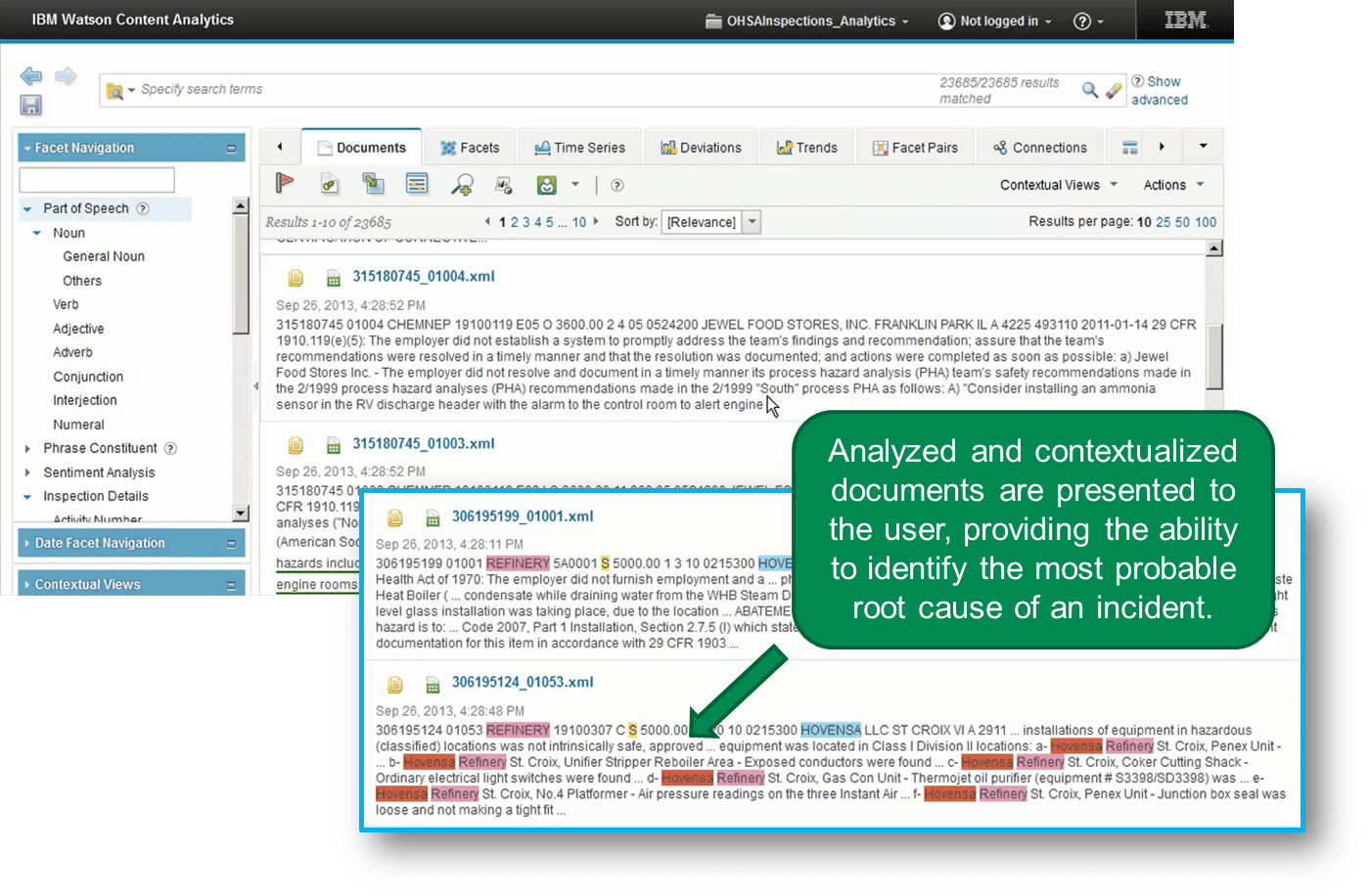The image size is (1369, 896).
Task: Click the layout view icon after Connections tab
Action: pos(1130,148)
